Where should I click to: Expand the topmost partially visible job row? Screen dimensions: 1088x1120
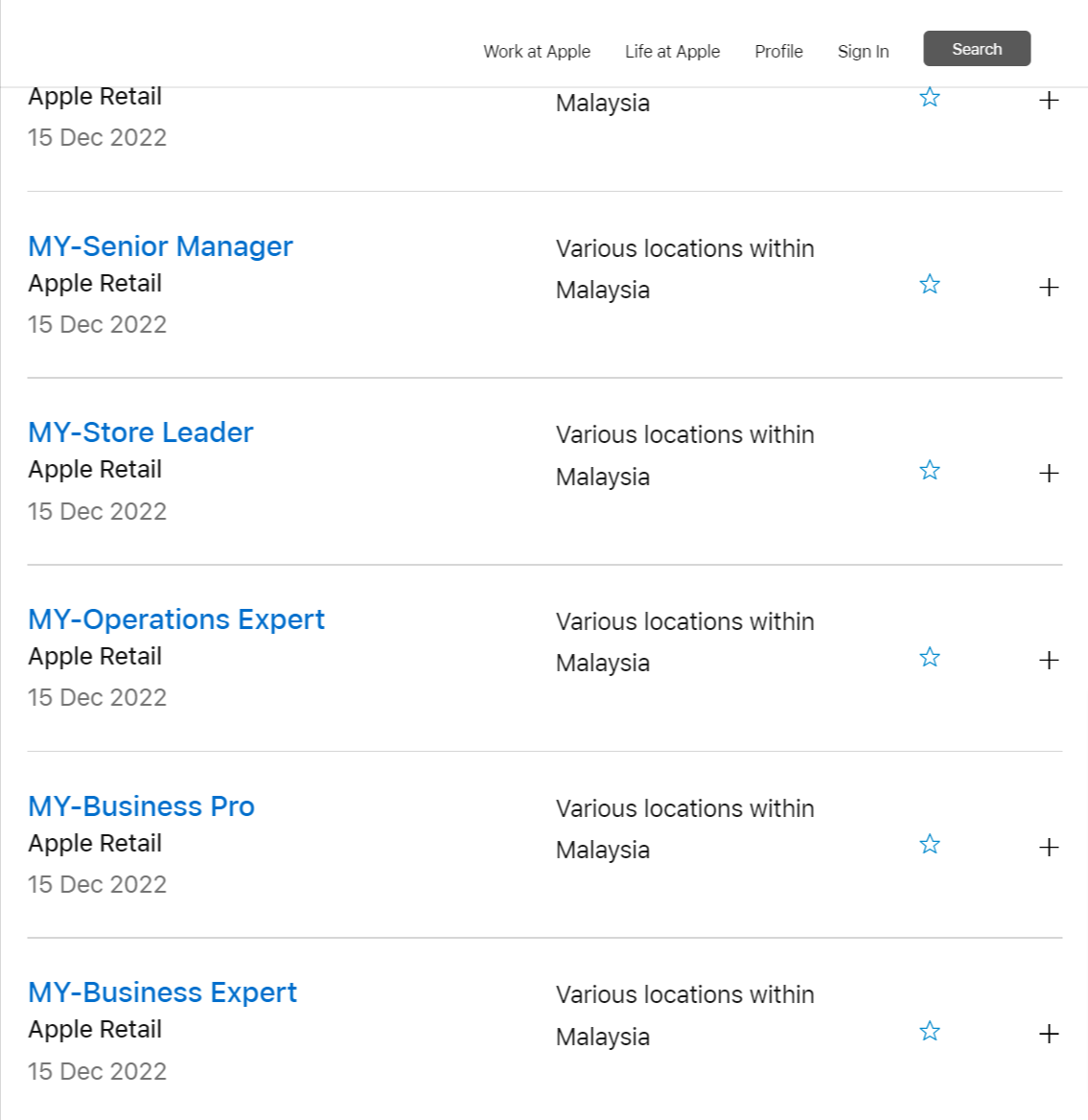1049,101
